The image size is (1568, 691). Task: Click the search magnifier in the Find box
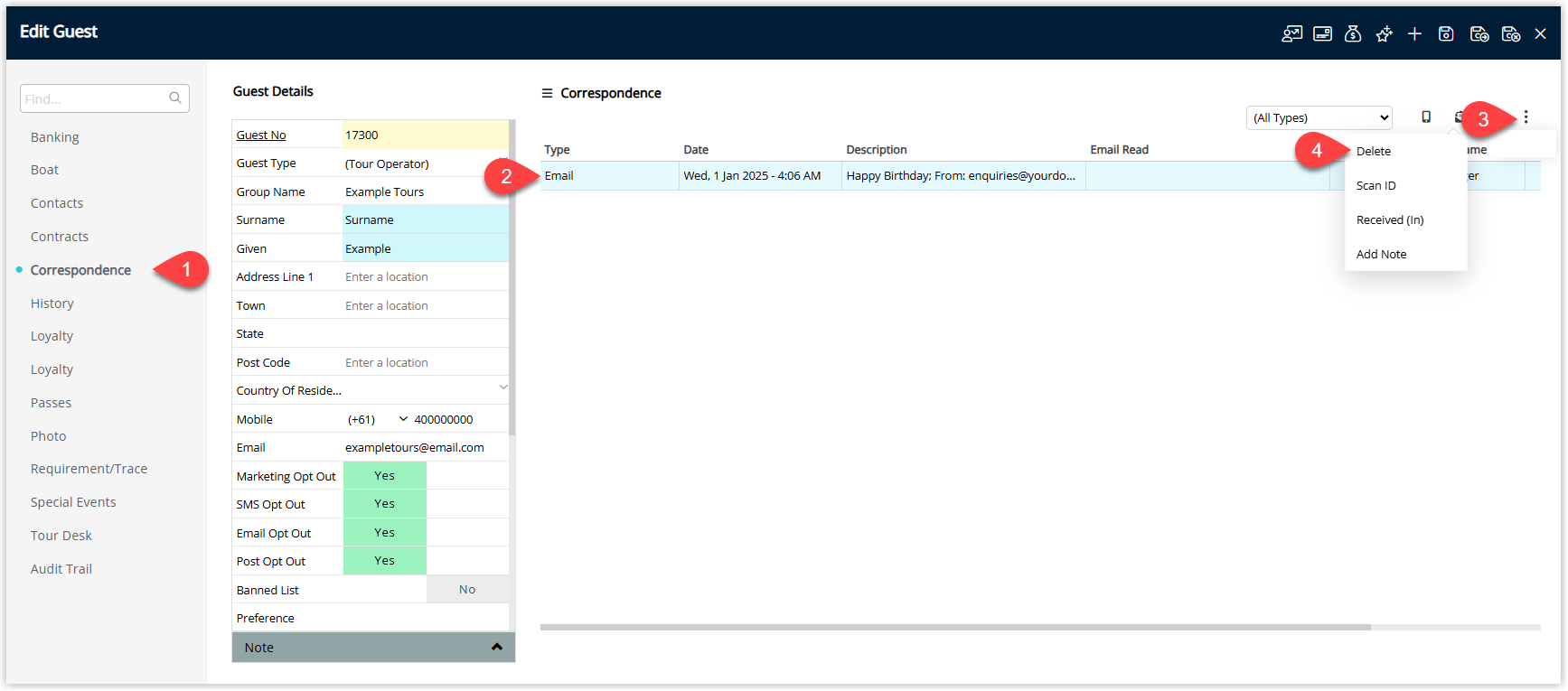coord(175,98)
